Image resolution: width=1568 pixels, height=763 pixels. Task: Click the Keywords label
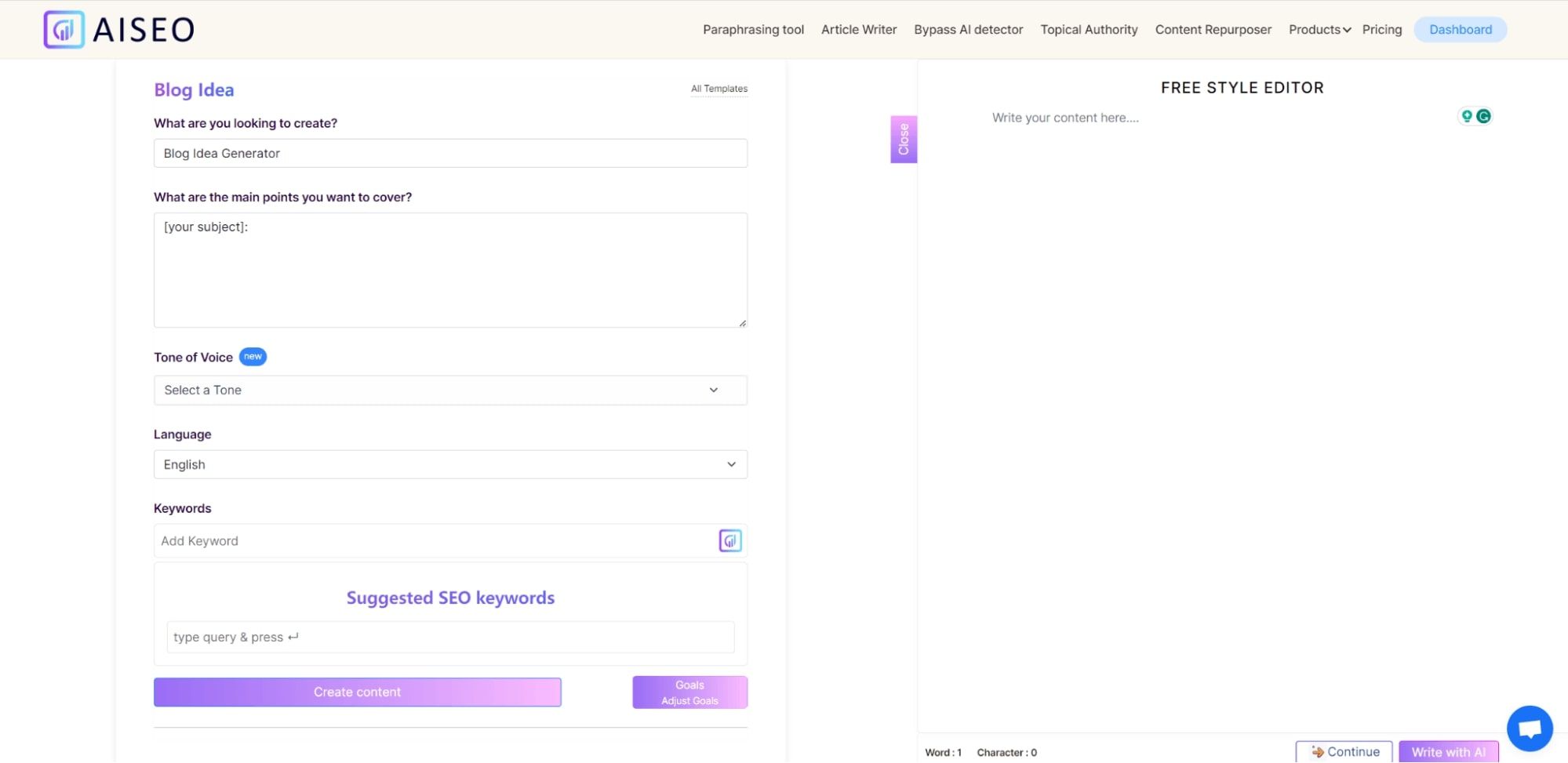coord(182,508)
